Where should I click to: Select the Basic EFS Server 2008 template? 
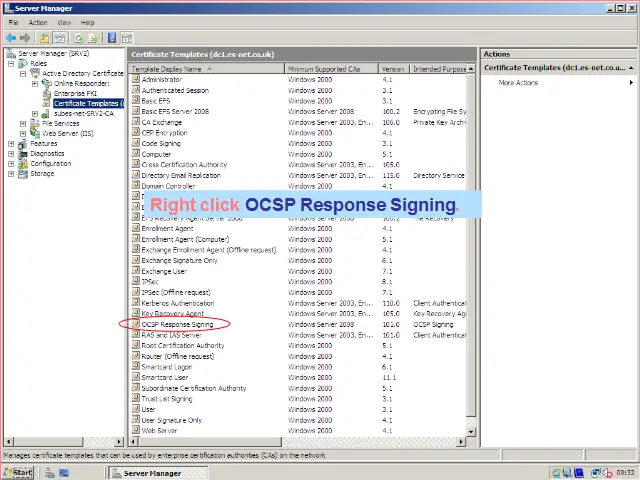tap(175, 111)
